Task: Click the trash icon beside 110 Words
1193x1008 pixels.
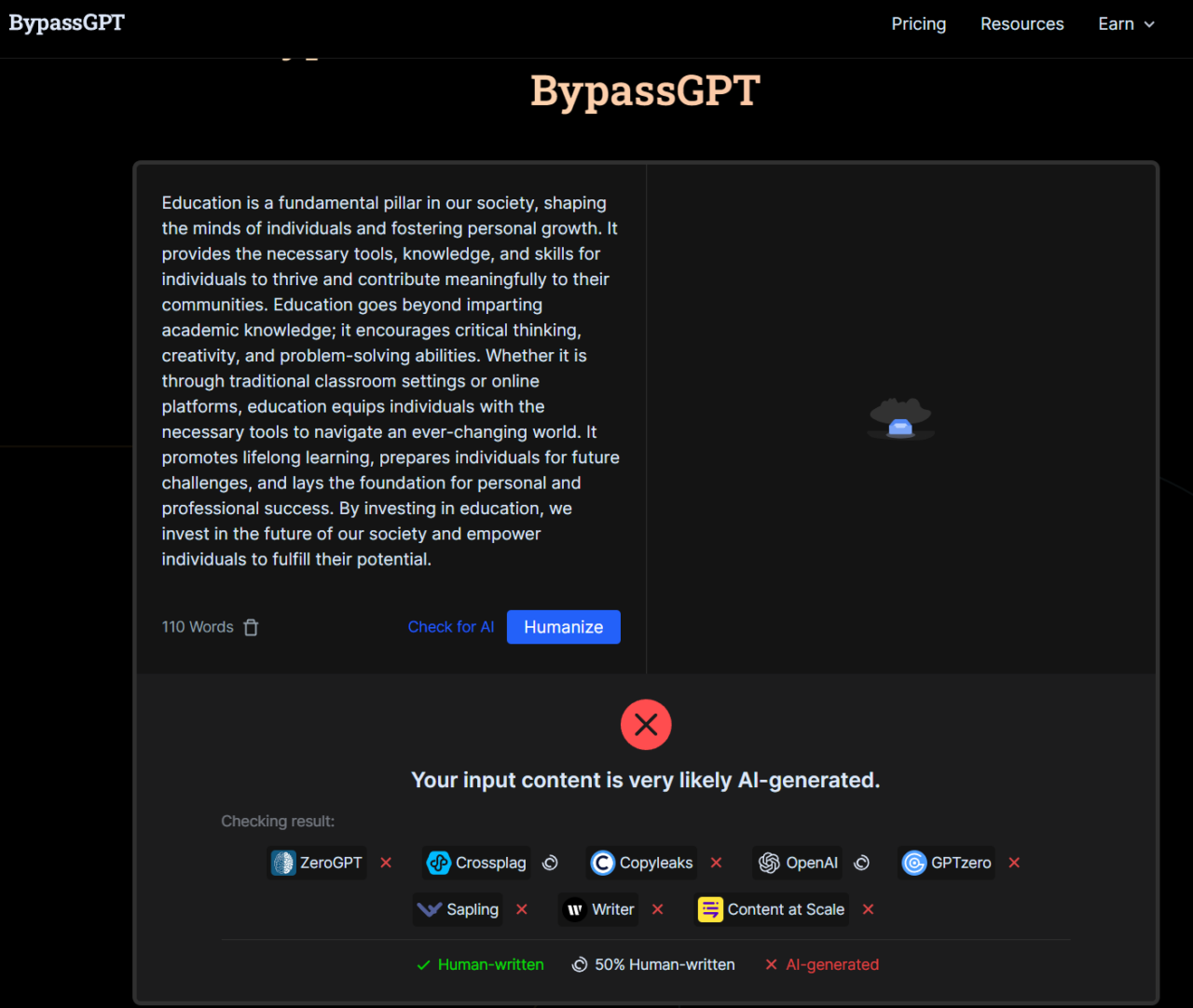Action: 251,627
